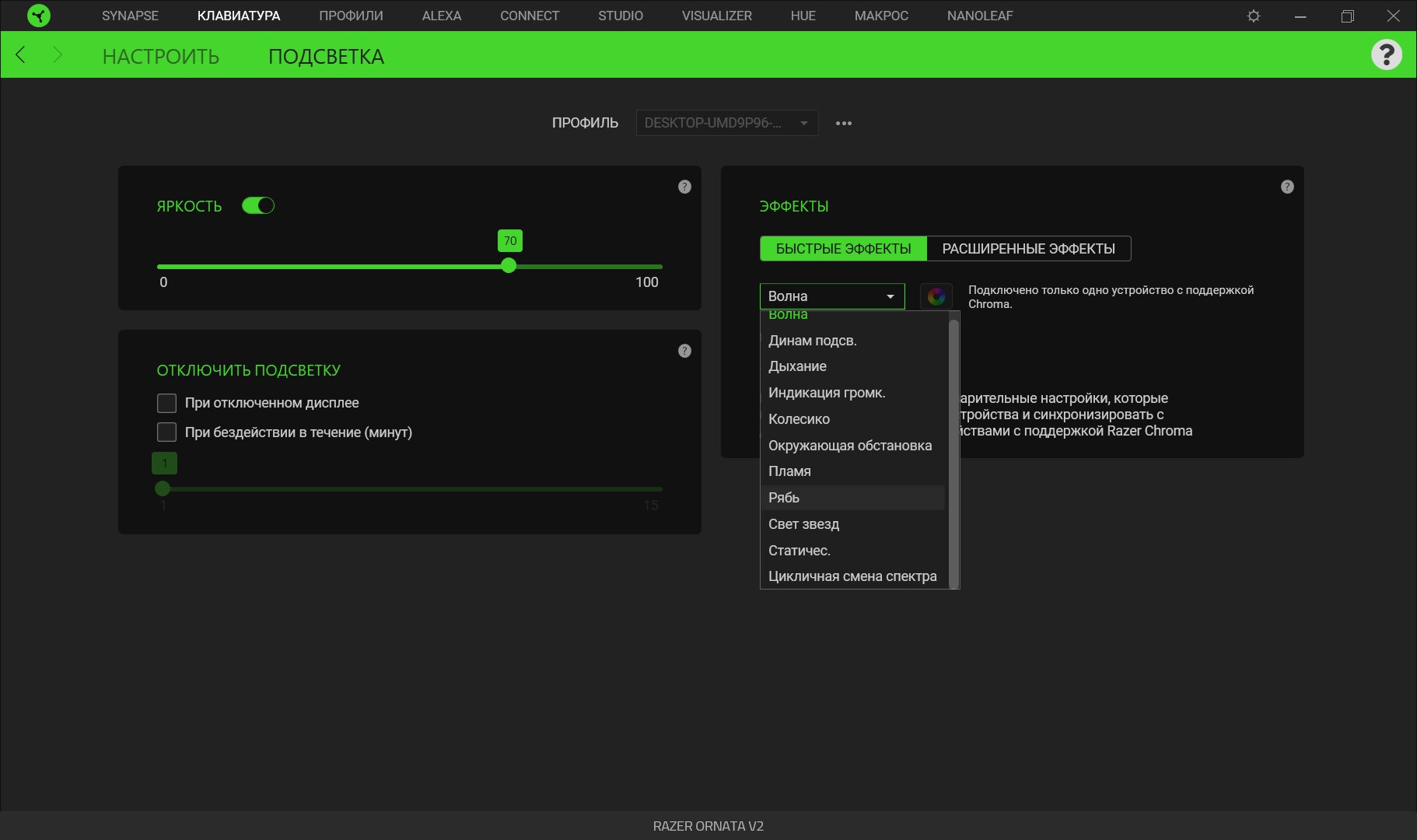Click the Razer logo icon
This screenshot has width=1417, height=840.
(x=38, y=16)
